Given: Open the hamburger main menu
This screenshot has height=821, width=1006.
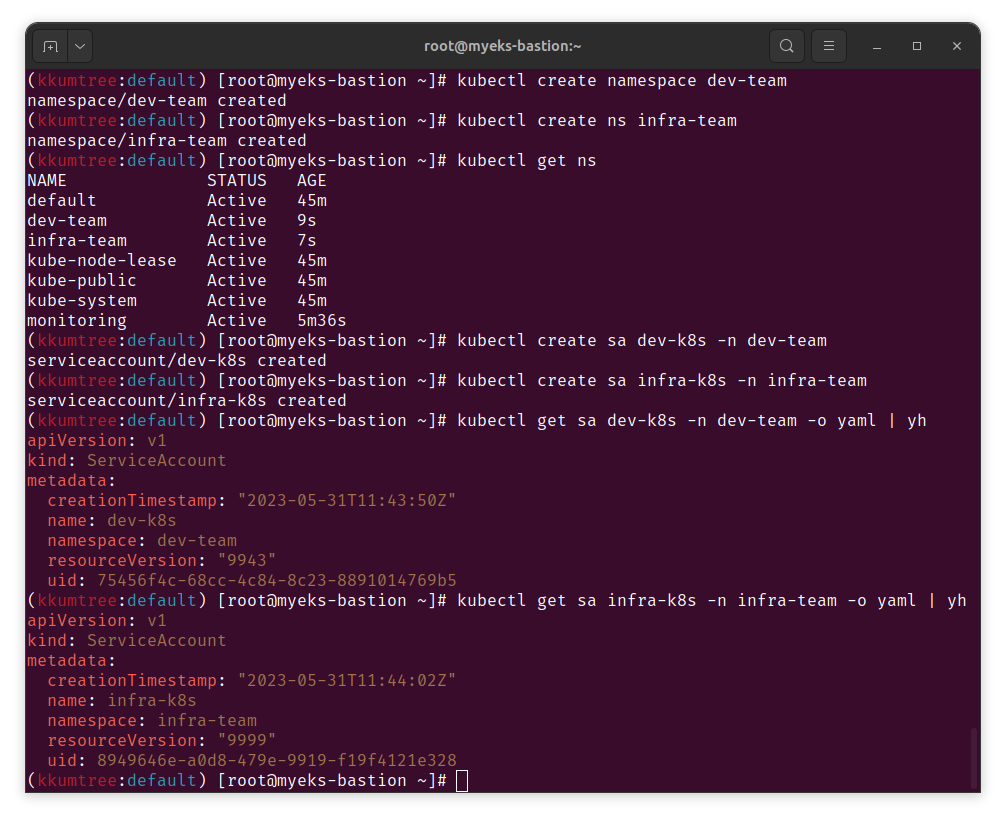Looking at the screenshot, I should pyautogui.click(x=829, y=46).
